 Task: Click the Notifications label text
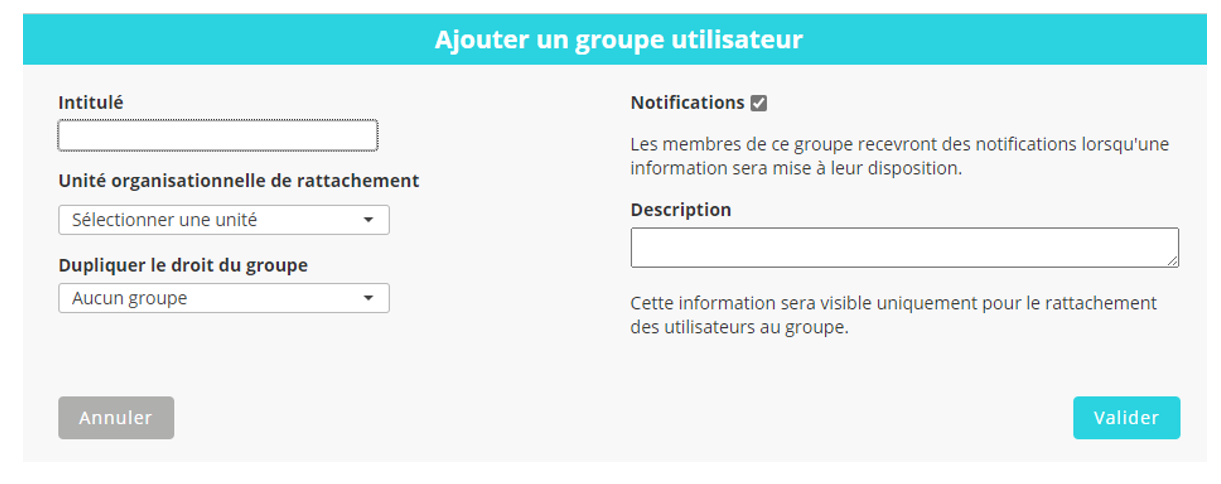coord(687,103)
